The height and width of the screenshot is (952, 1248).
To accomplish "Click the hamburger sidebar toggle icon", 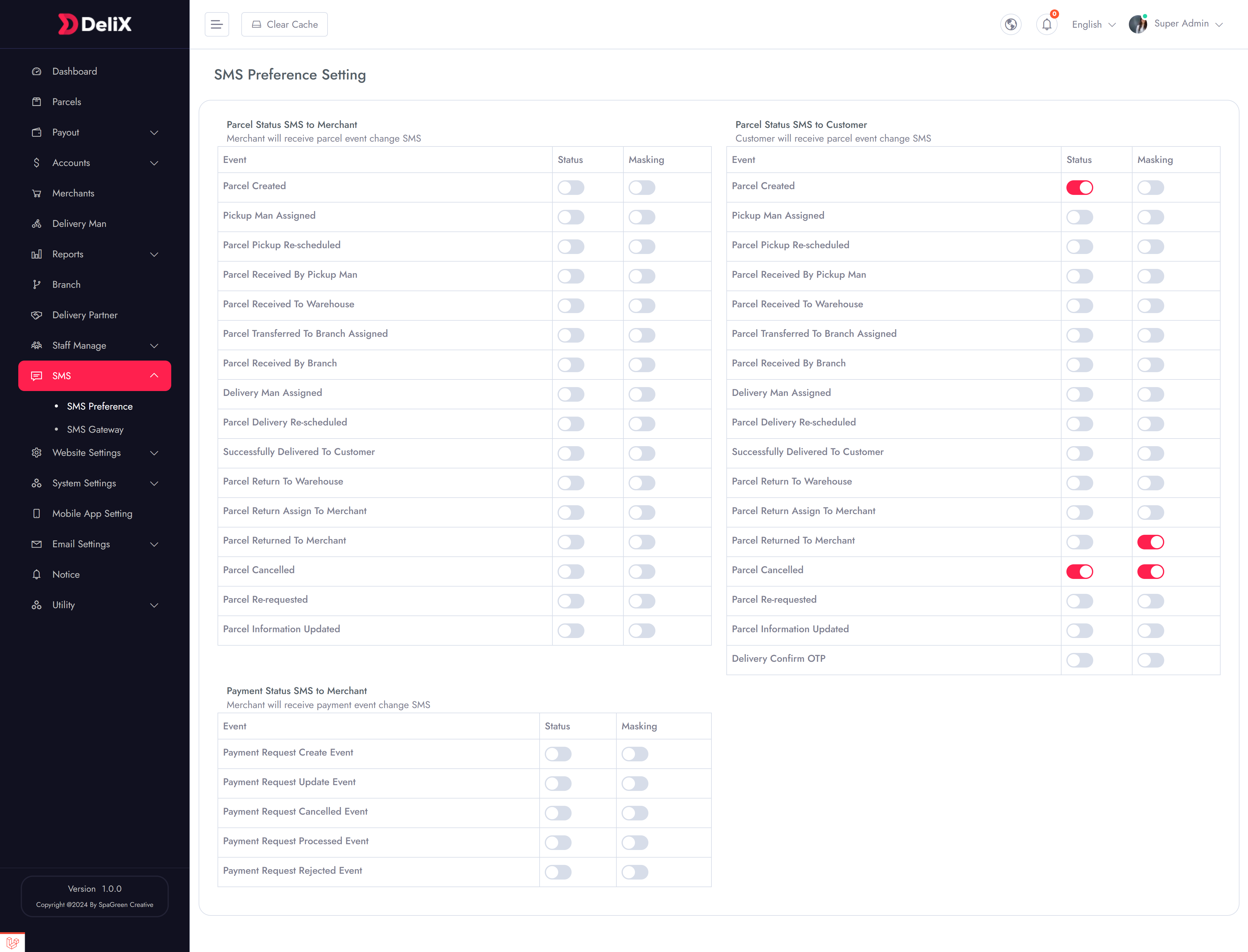I will click(217, 24).
